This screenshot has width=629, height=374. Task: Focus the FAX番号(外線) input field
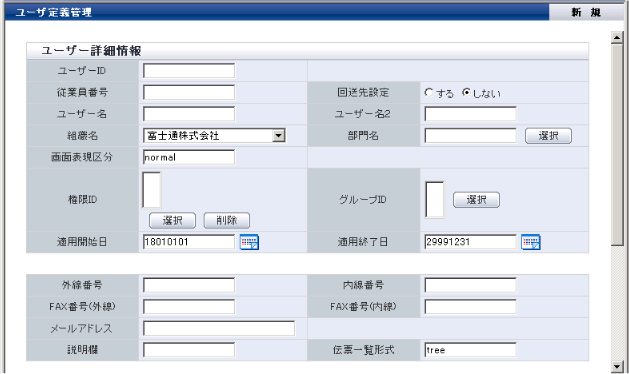(189, 307)
